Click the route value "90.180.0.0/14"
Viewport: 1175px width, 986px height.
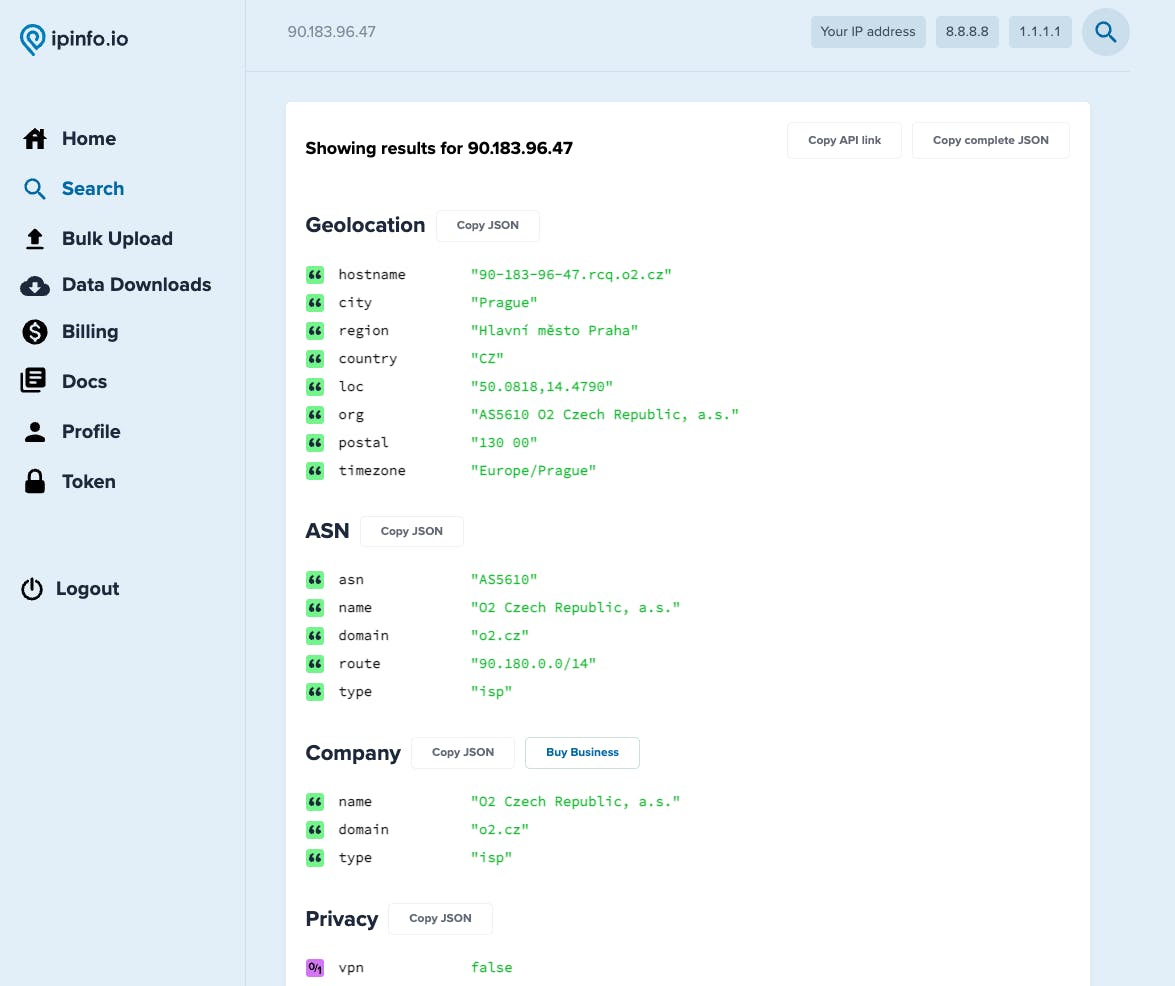tap(533, 664)
